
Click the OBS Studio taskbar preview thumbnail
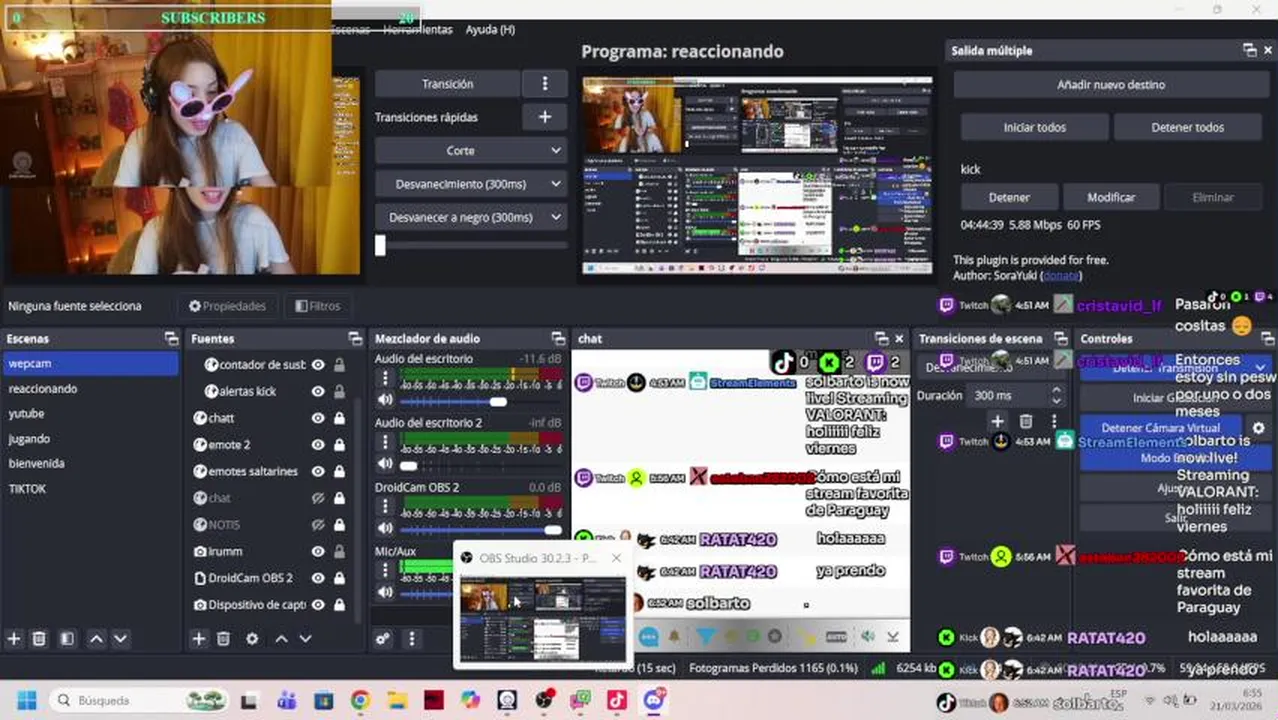tap(541, 618)
